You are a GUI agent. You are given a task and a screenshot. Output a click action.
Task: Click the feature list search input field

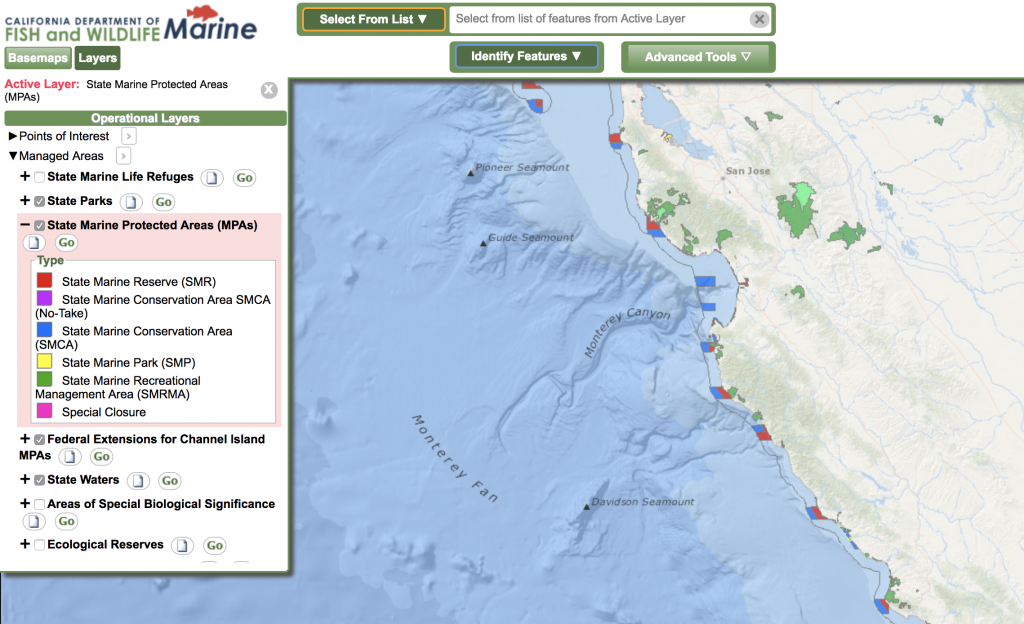tap(598, 19)
